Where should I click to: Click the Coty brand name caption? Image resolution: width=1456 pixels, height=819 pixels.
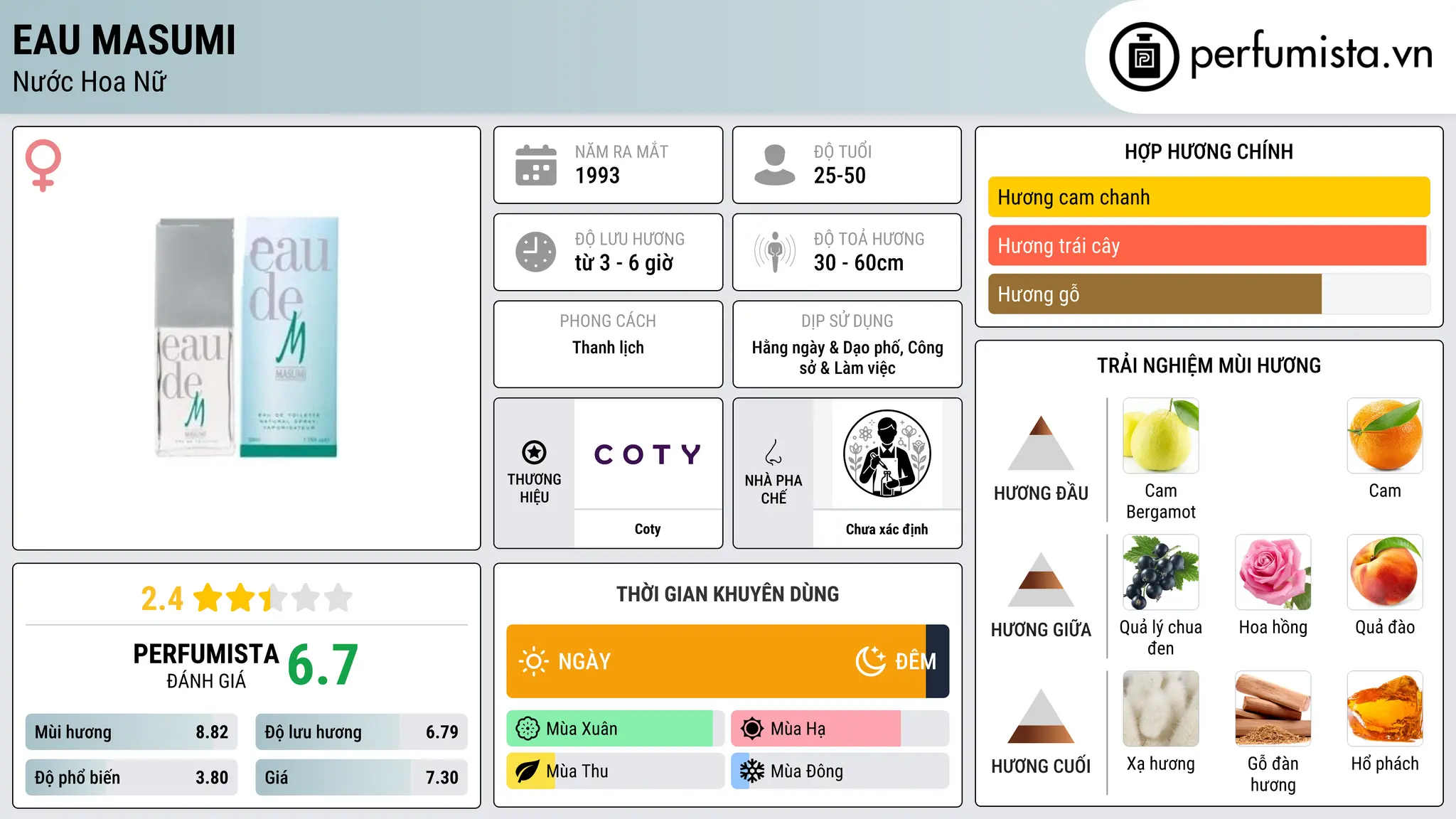(x=648, y=529)
